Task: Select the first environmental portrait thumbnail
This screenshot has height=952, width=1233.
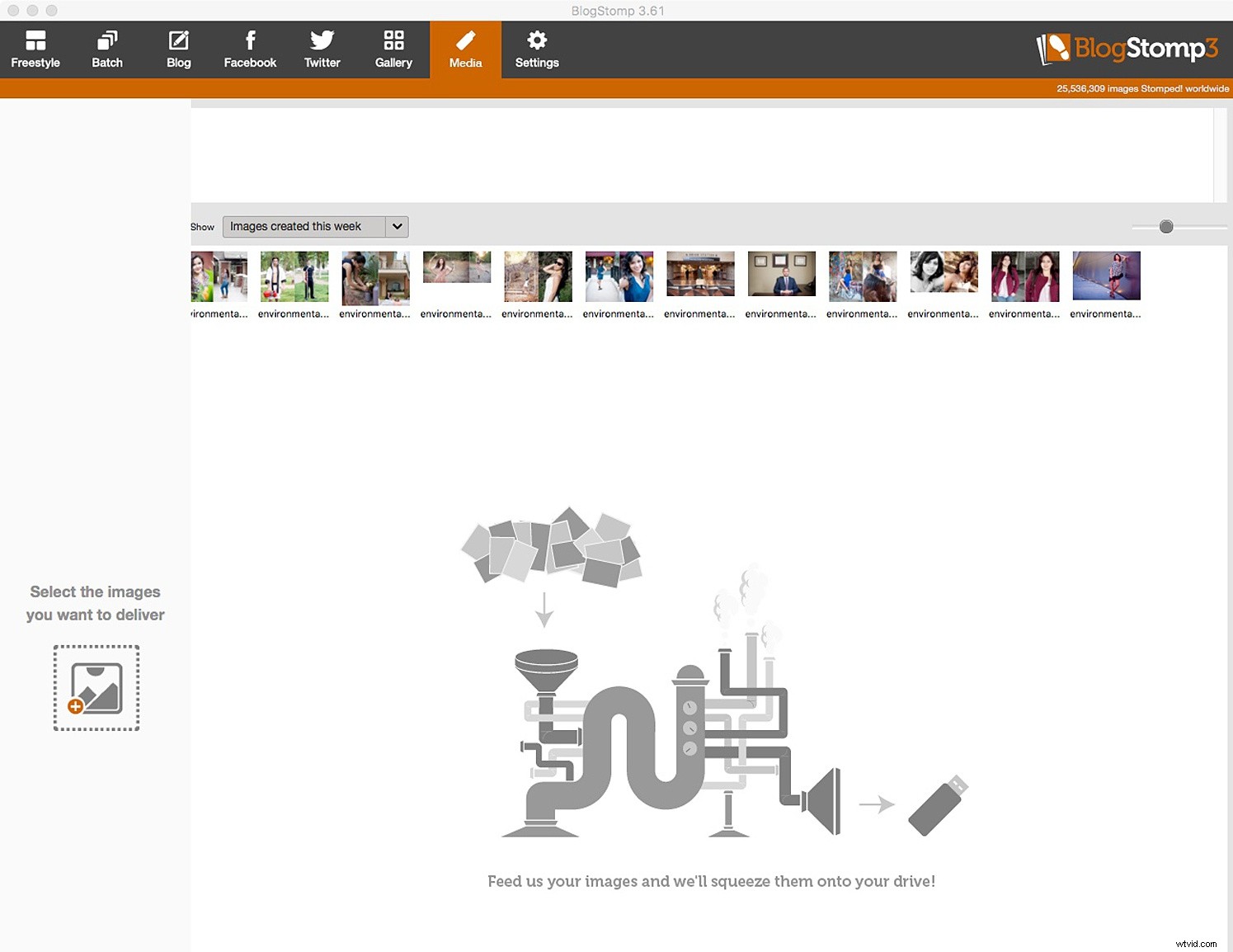Action: pyautogui.click(x=219, y=276)
